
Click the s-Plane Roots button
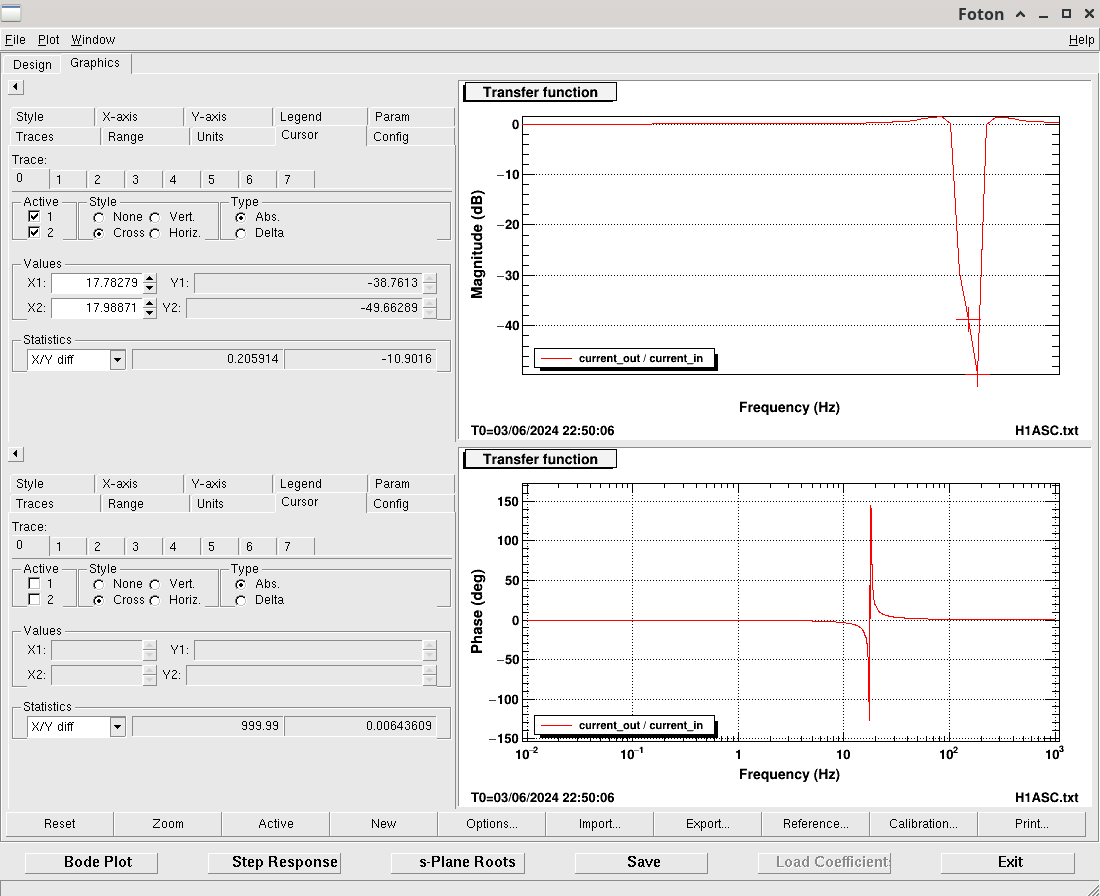coord(469,862)
